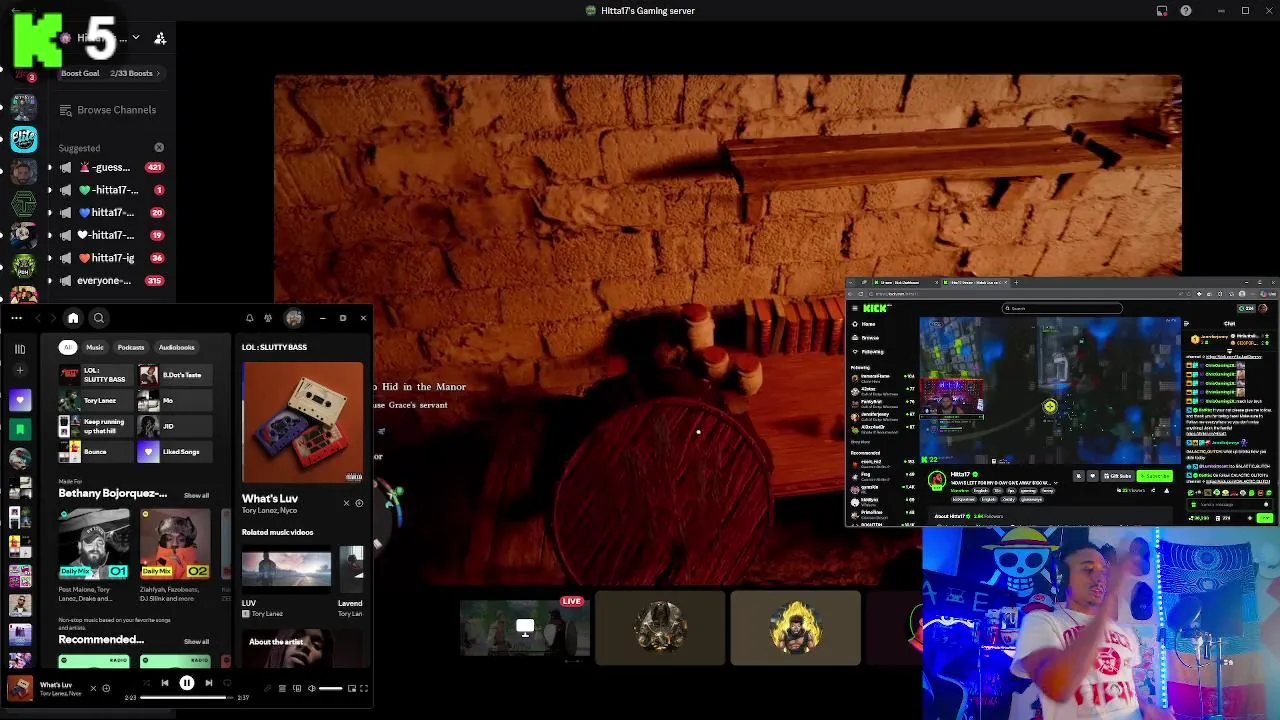
Task: Click Kick Subscribe button in browser
Action: click(x=1154, y=476)
